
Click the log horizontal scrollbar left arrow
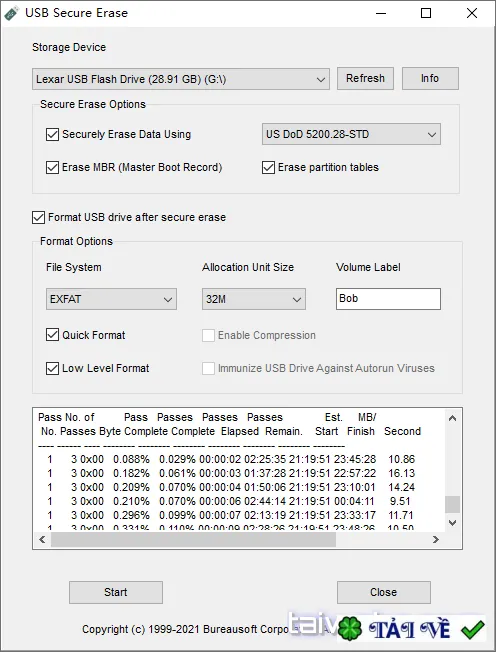coord(42,540)
